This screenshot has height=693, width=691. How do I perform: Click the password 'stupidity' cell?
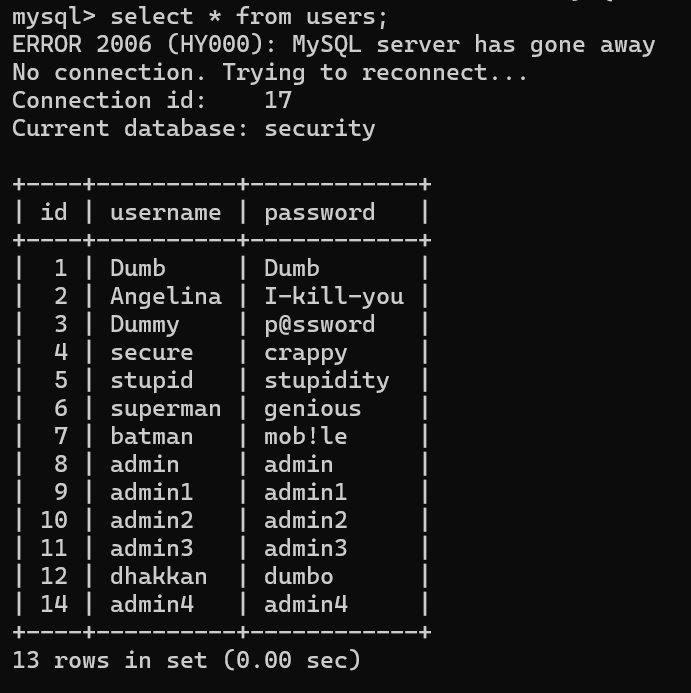[326, 381]
